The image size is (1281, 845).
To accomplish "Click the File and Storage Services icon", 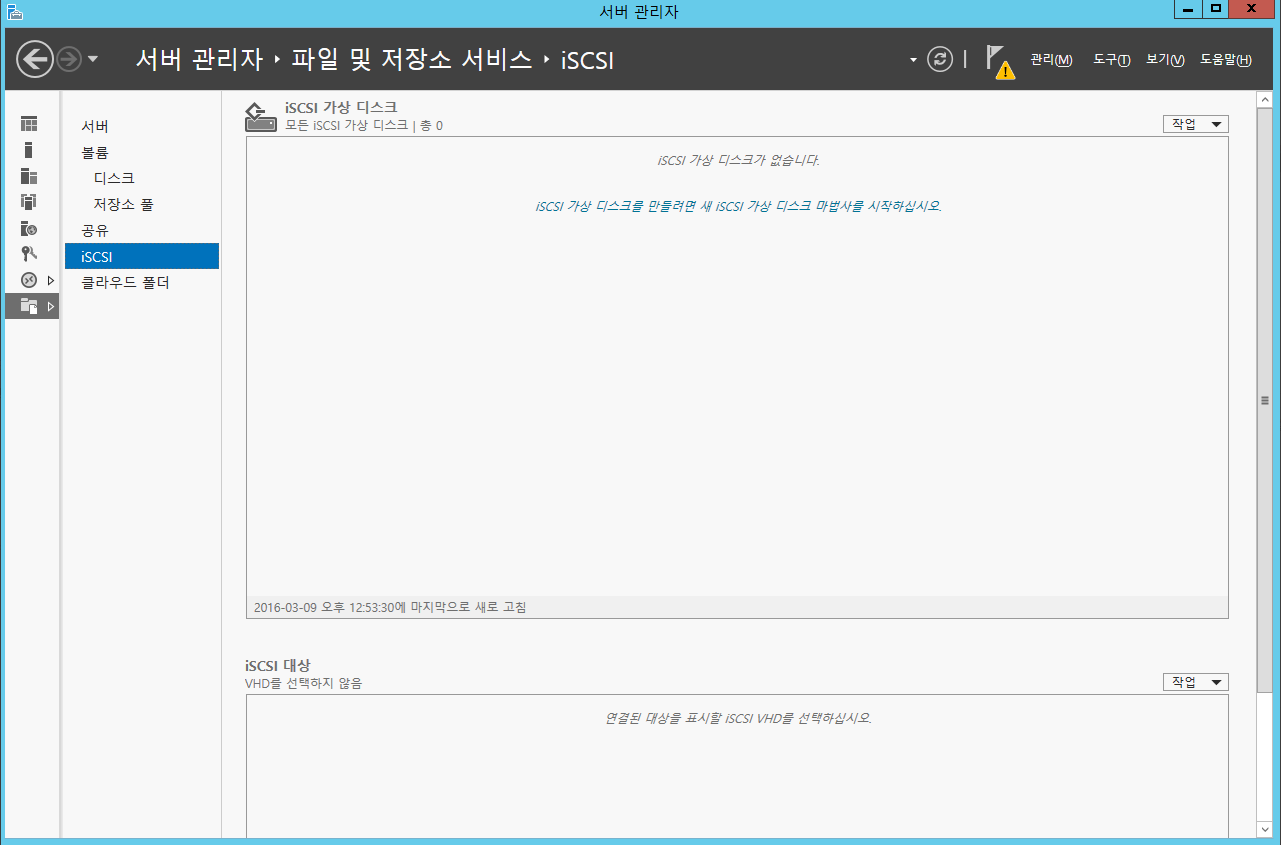I will click(29, 306).
